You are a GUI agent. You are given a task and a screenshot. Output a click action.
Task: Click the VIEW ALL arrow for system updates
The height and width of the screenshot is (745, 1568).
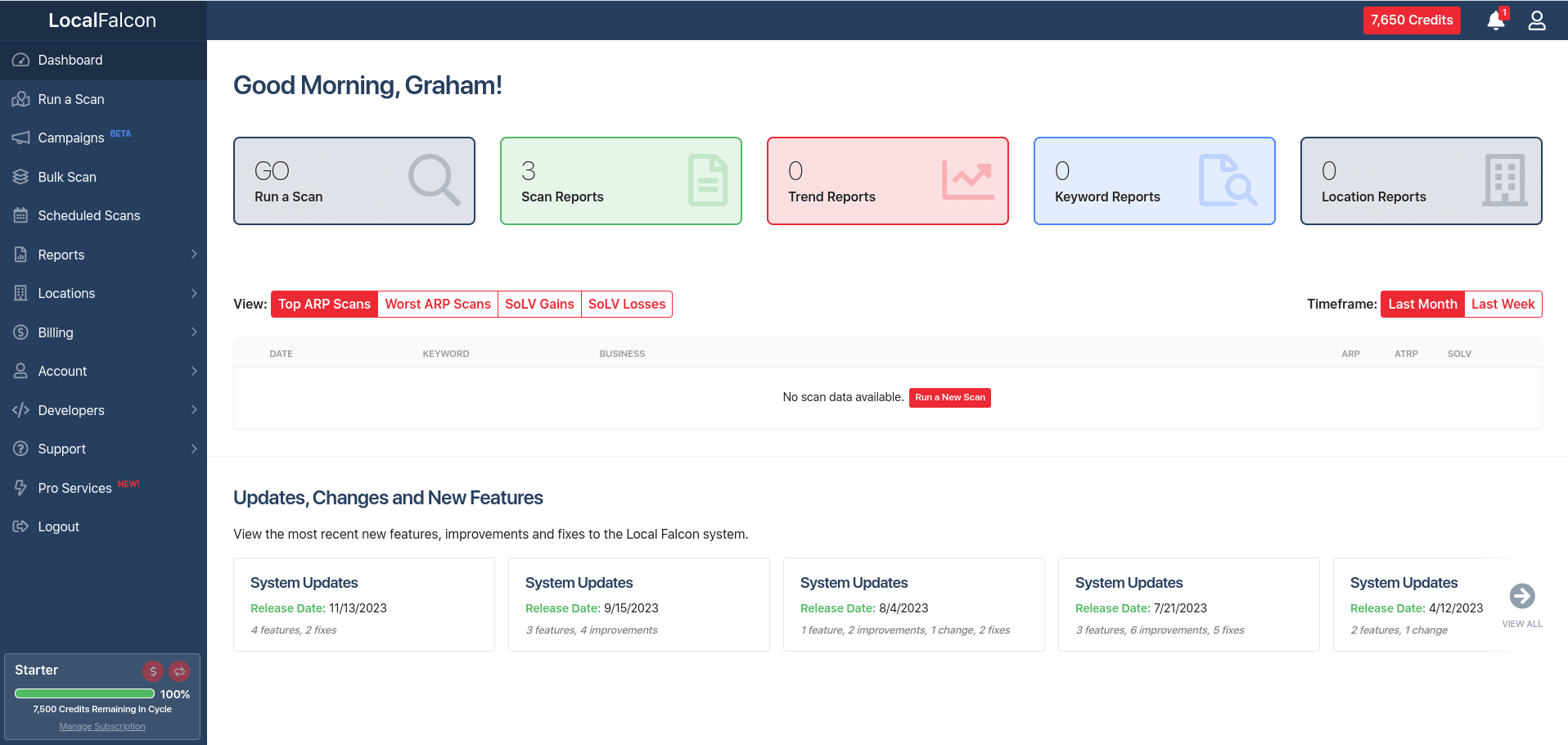(x=1521, y=598)
